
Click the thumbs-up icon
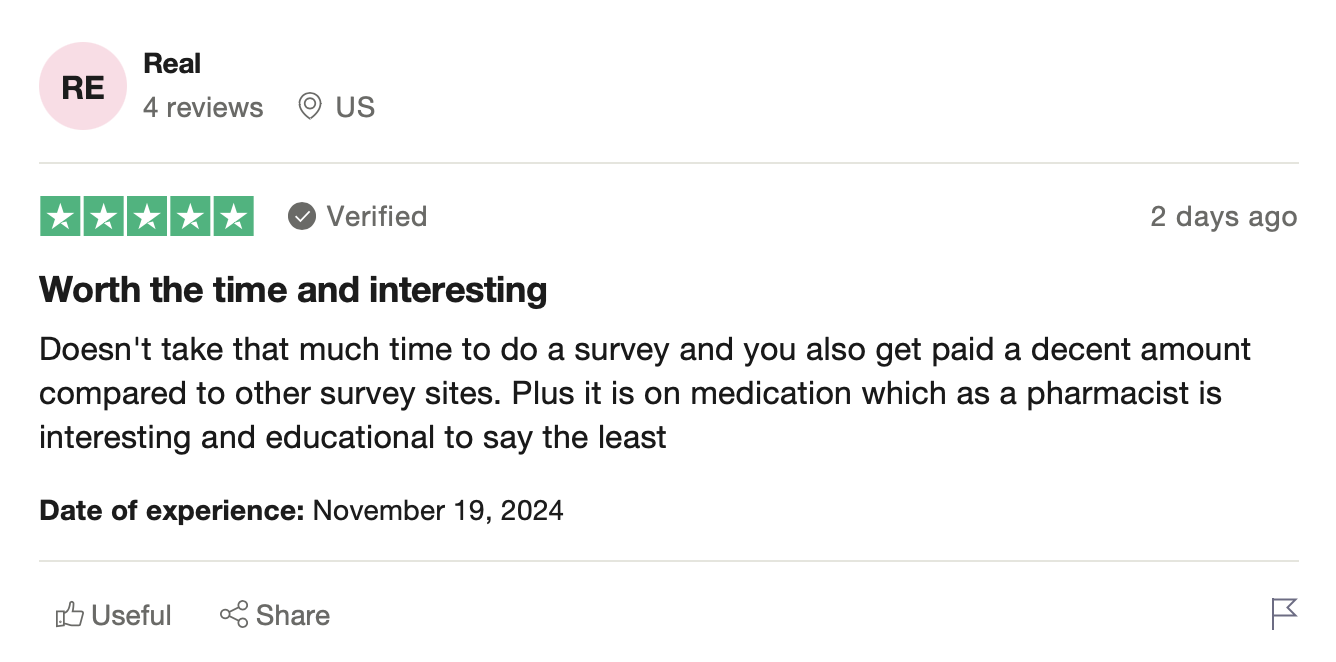(69, 615)
